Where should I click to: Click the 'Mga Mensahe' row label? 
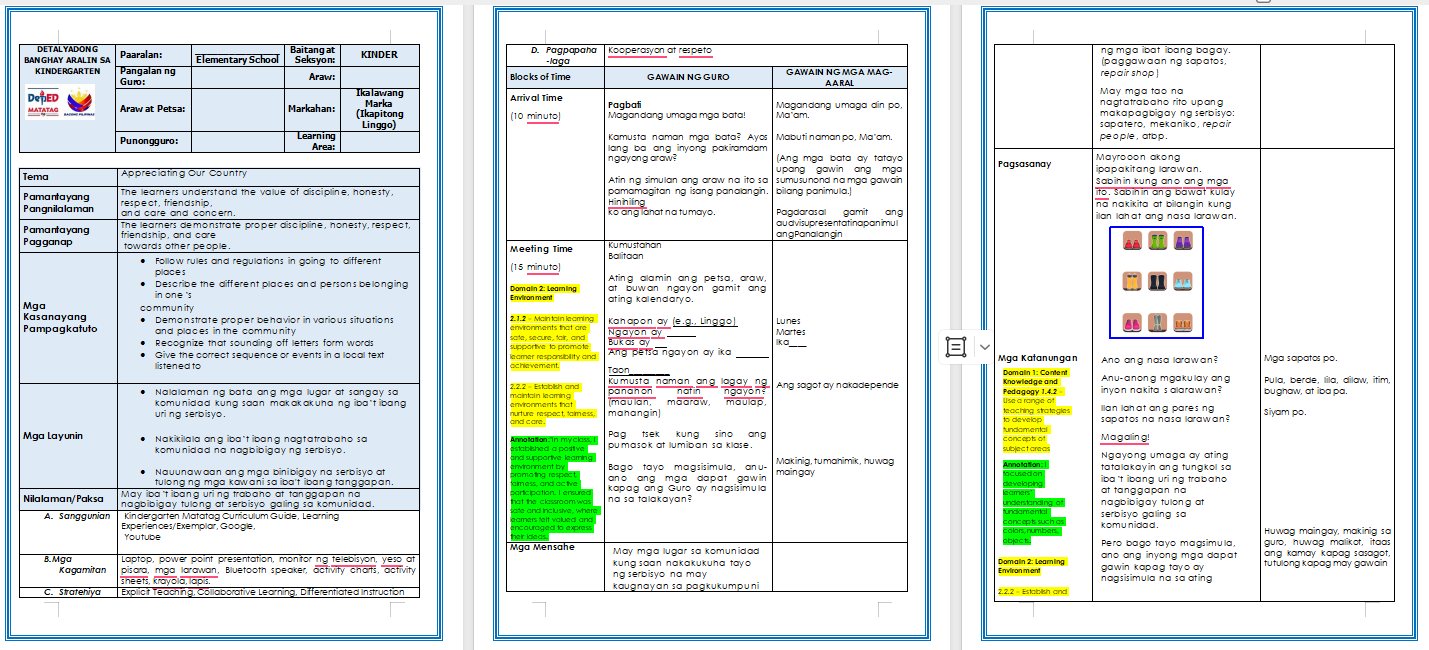coord(540,547)
